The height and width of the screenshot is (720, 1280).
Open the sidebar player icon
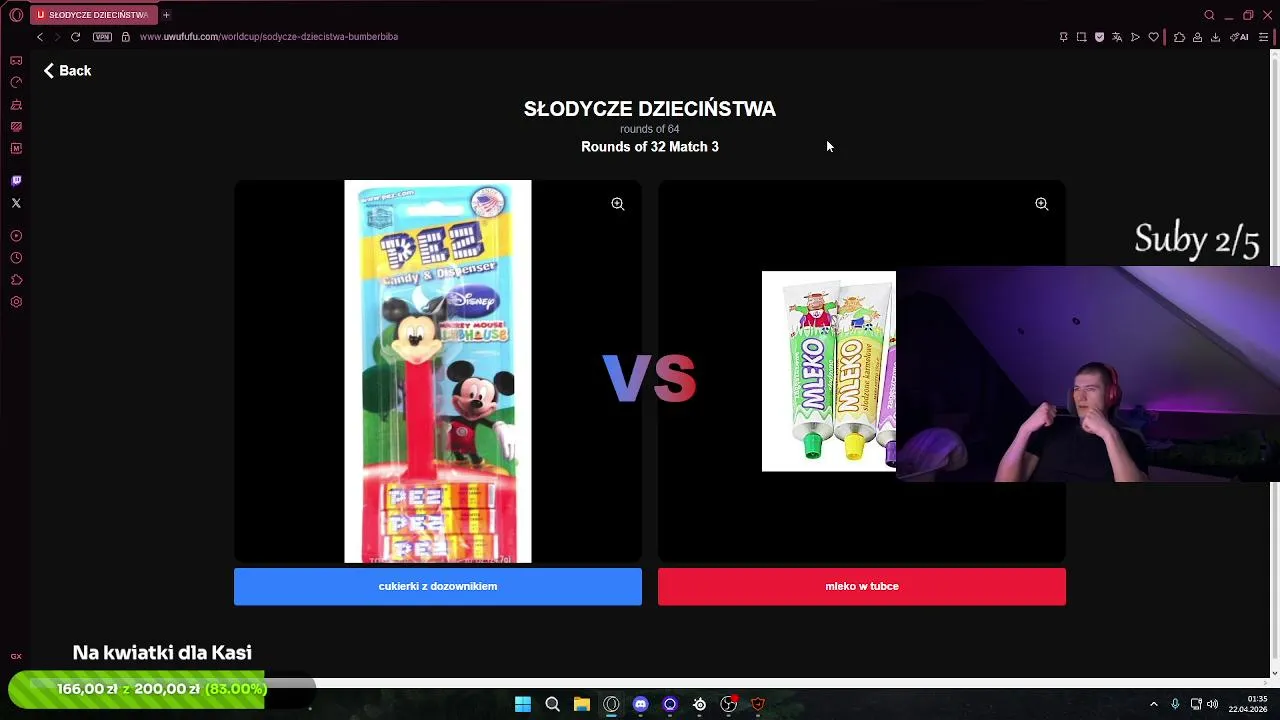[16, 236]
